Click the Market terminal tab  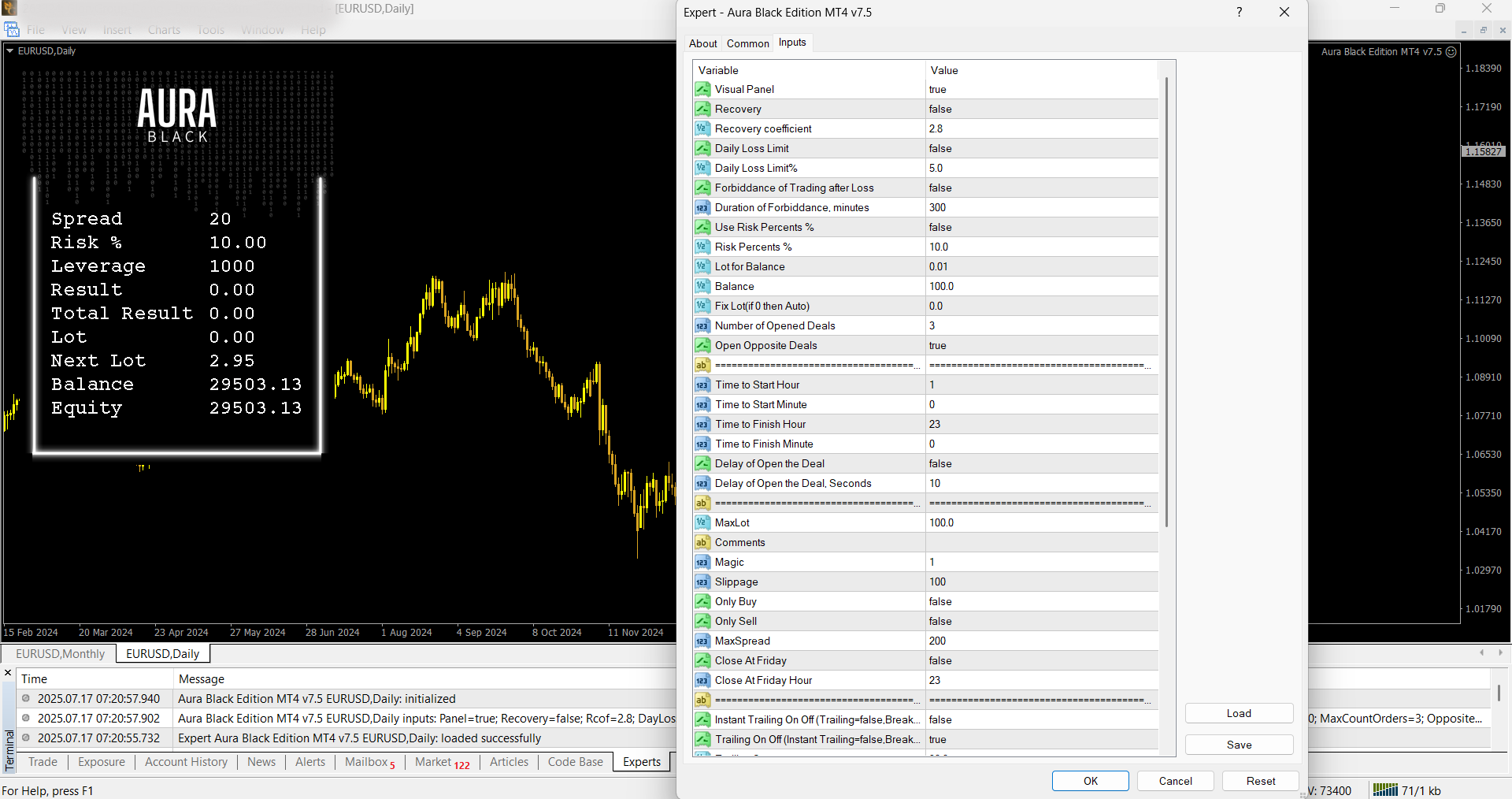(442, 761)
